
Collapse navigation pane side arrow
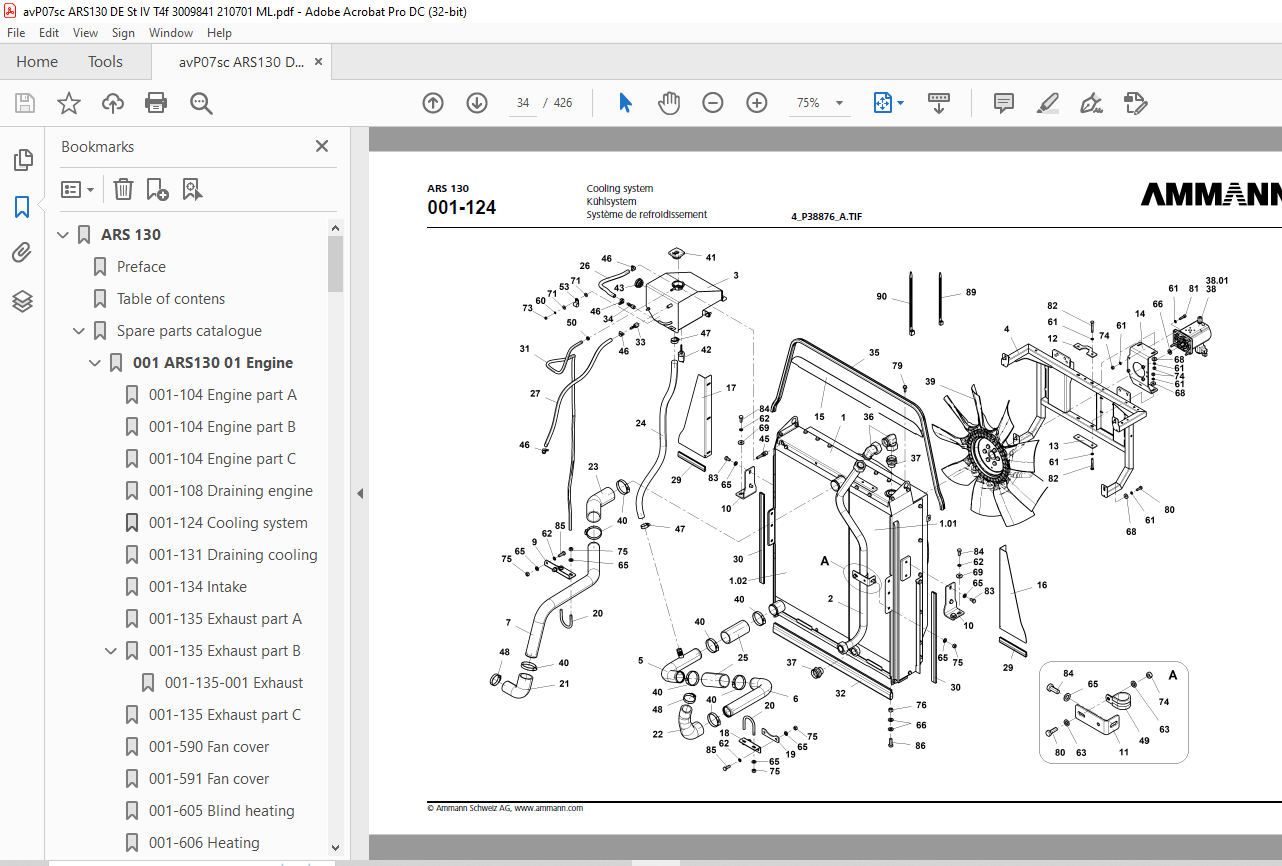point(359,494)
